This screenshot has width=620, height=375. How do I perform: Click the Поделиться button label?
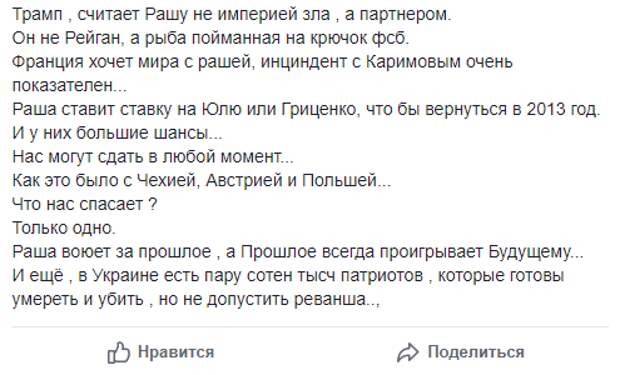(x=476, y=352)
